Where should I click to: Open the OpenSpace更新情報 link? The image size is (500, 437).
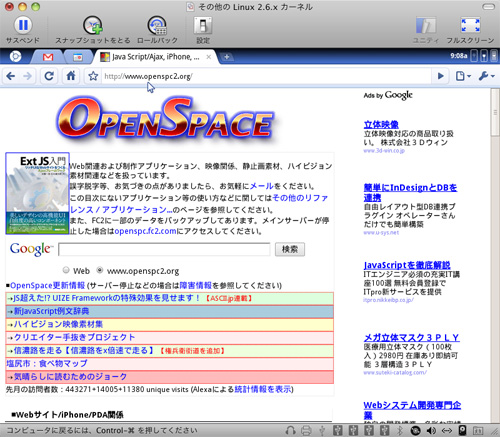coord(48,286)
